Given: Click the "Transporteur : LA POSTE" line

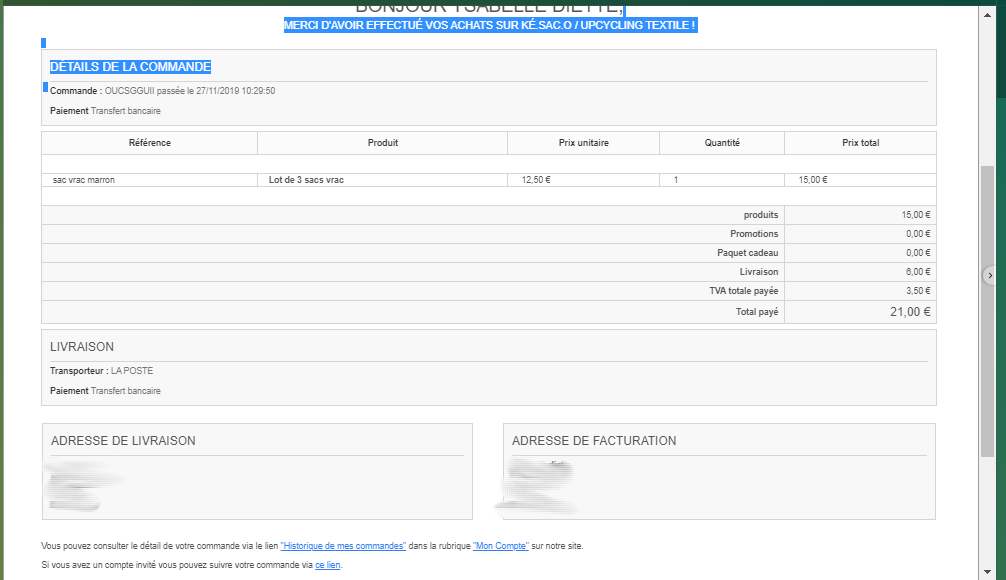Looking at the screenshot, I should [101, 371].
